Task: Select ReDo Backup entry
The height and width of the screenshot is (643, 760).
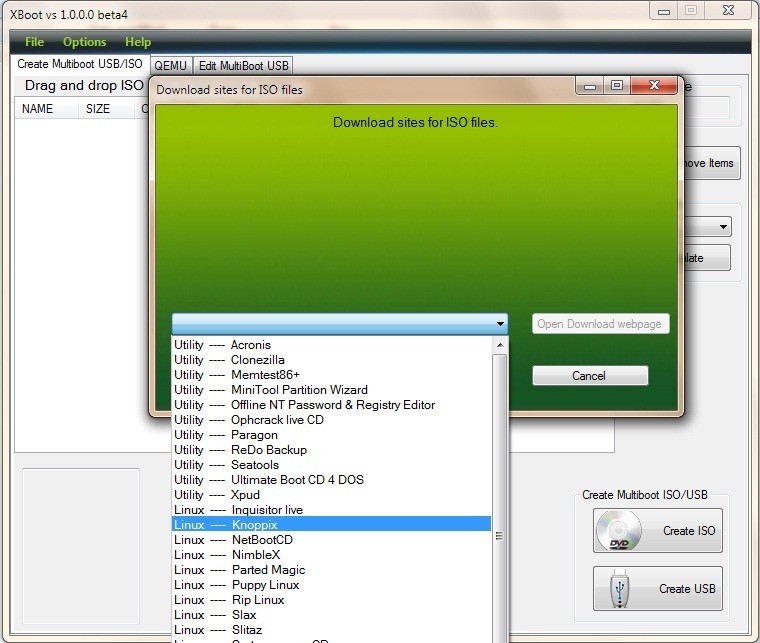Action: (x=332, y=450)
